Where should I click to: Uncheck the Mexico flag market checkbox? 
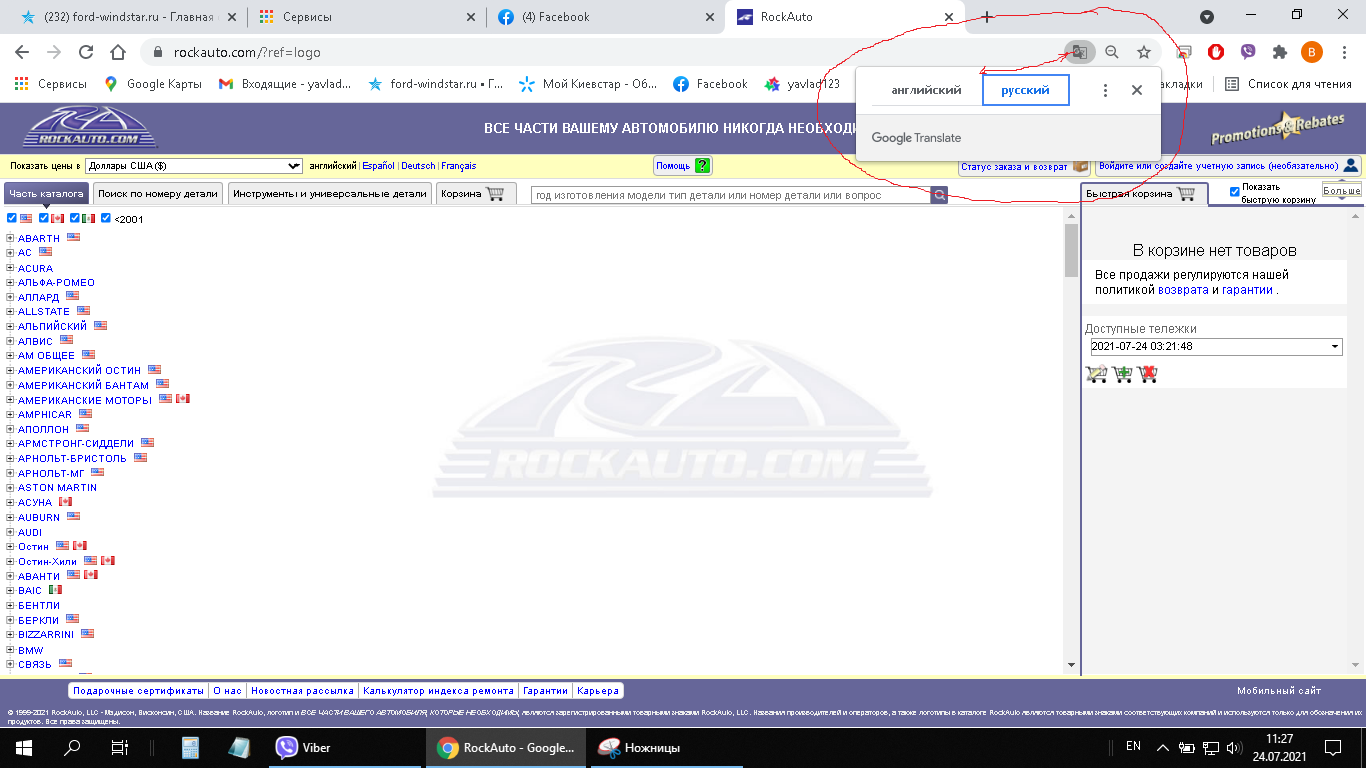75,218
